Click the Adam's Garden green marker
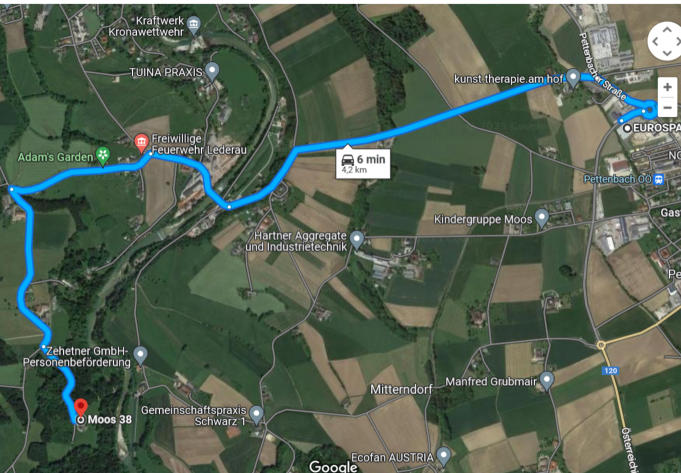Screen dimensions: 681x473 (x=103, y=156)
